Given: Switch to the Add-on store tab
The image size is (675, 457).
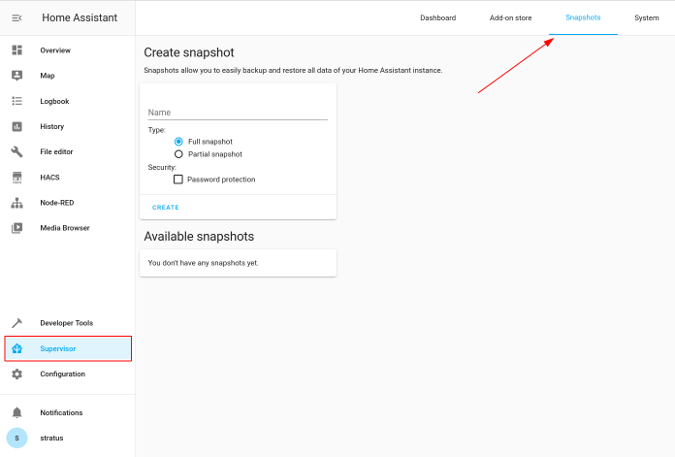Looking at the screenshot, I should (x=510, y=18).
